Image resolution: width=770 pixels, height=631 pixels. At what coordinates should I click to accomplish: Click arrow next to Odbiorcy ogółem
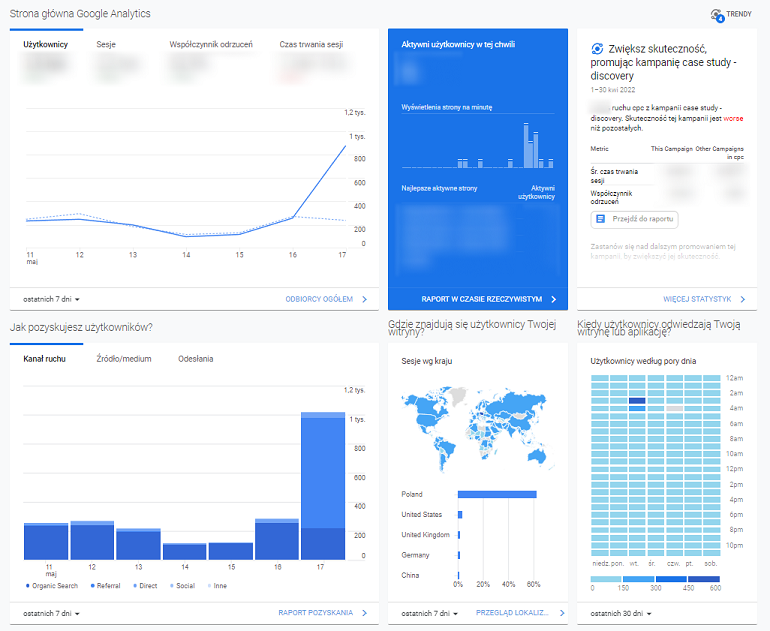pyautogui.click(x=365, y=299)
